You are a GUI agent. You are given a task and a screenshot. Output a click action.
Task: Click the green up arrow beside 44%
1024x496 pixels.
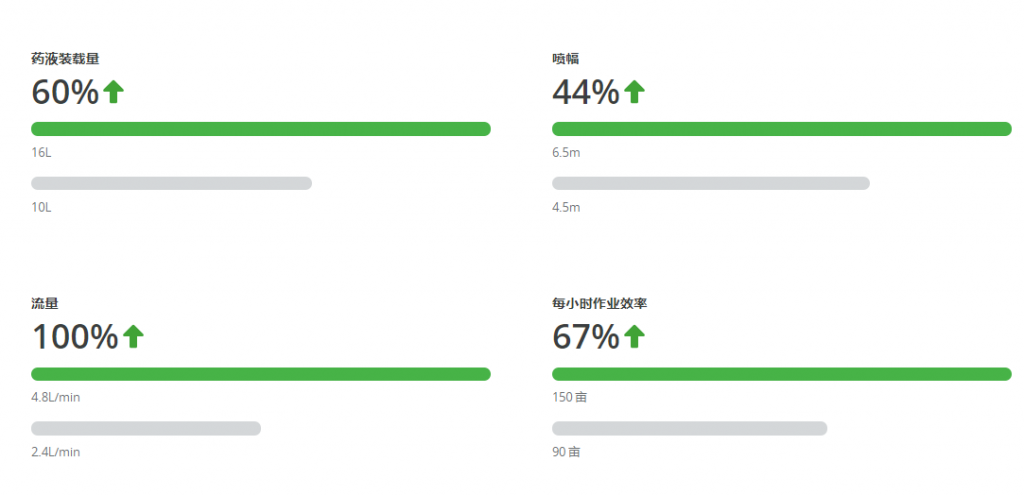634,92
